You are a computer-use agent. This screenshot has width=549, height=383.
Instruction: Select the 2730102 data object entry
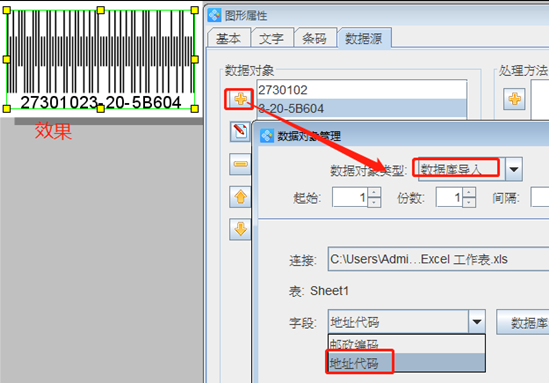tap(362, 90)
